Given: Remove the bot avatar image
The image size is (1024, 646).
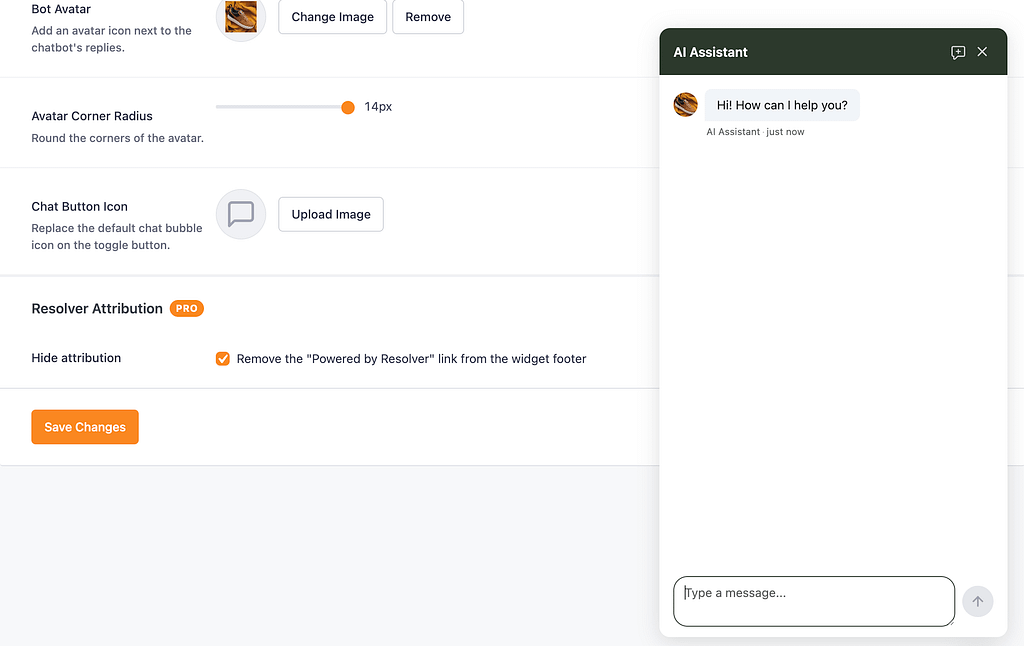Looking at the screenshot, I should tap(428, 17).
